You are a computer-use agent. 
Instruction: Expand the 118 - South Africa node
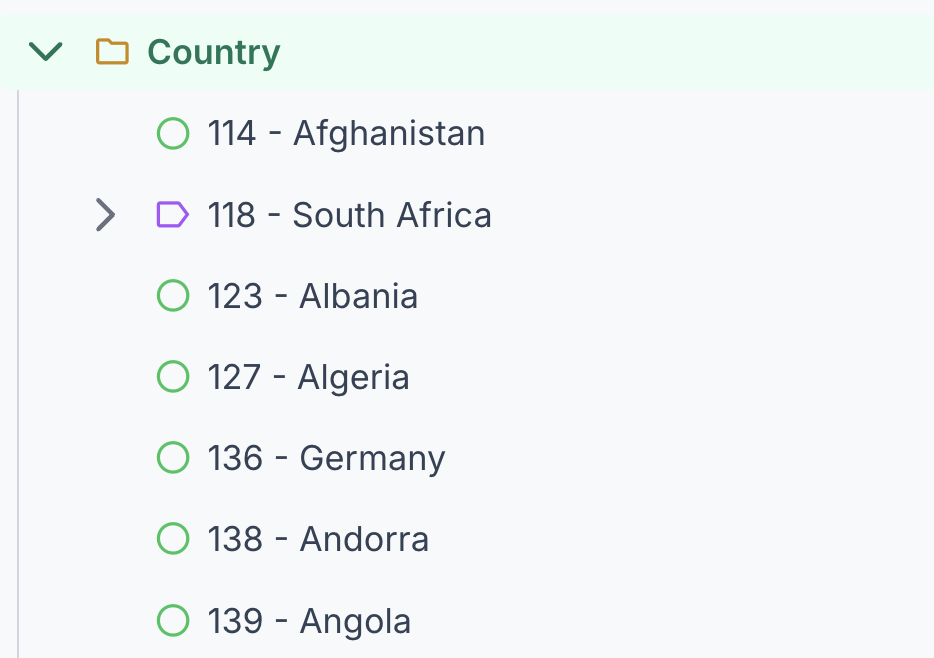click(x=105, y=215)
